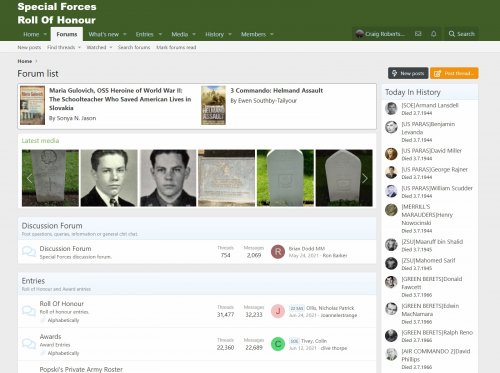500x373 pixels.
Task: Open 3 Commando: Helmand Assault title link
Action: pyautogui.click(x=277, y=90)
